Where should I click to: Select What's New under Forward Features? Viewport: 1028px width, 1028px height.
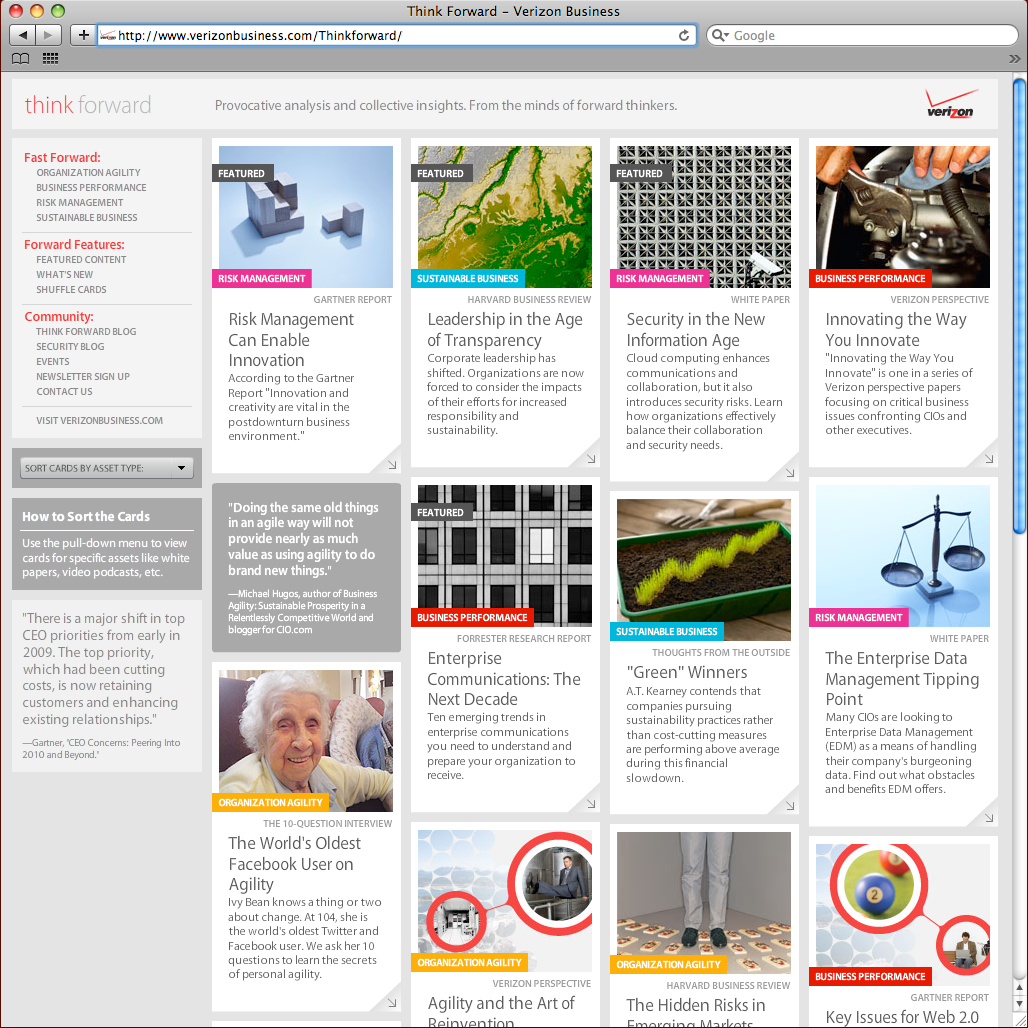point(64,275)
